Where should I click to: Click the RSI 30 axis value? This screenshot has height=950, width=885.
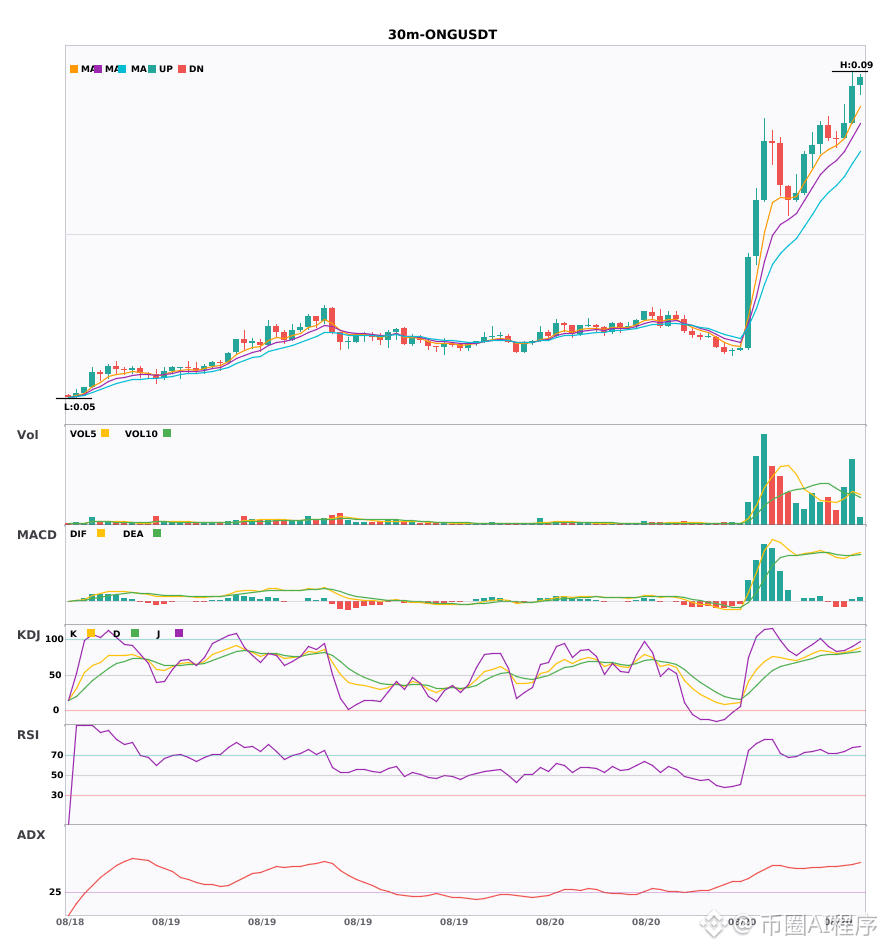click(57, 795)
